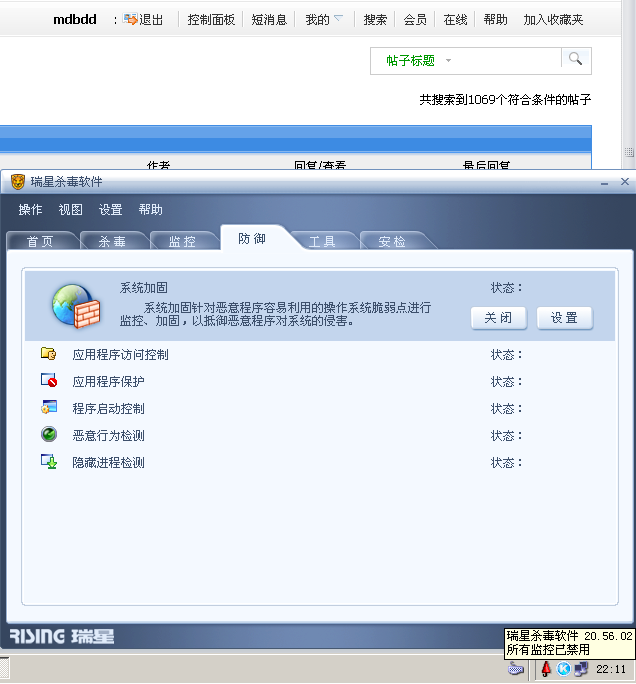The image size is (636, 684).
Task: Click the mdbdd username
Action: pyautogui.click(x=75, y=20)
